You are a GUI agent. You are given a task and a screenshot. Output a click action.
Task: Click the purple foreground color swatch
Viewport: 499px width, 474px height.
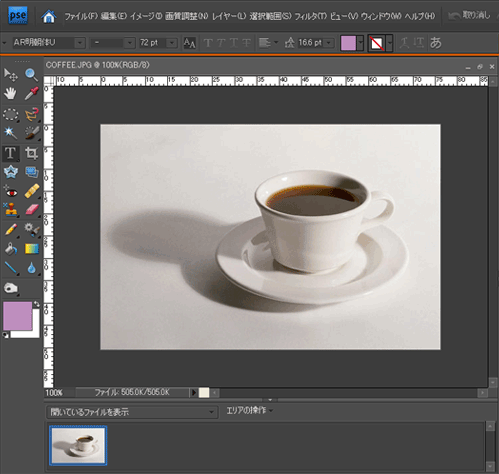click(x=17, y=316)
